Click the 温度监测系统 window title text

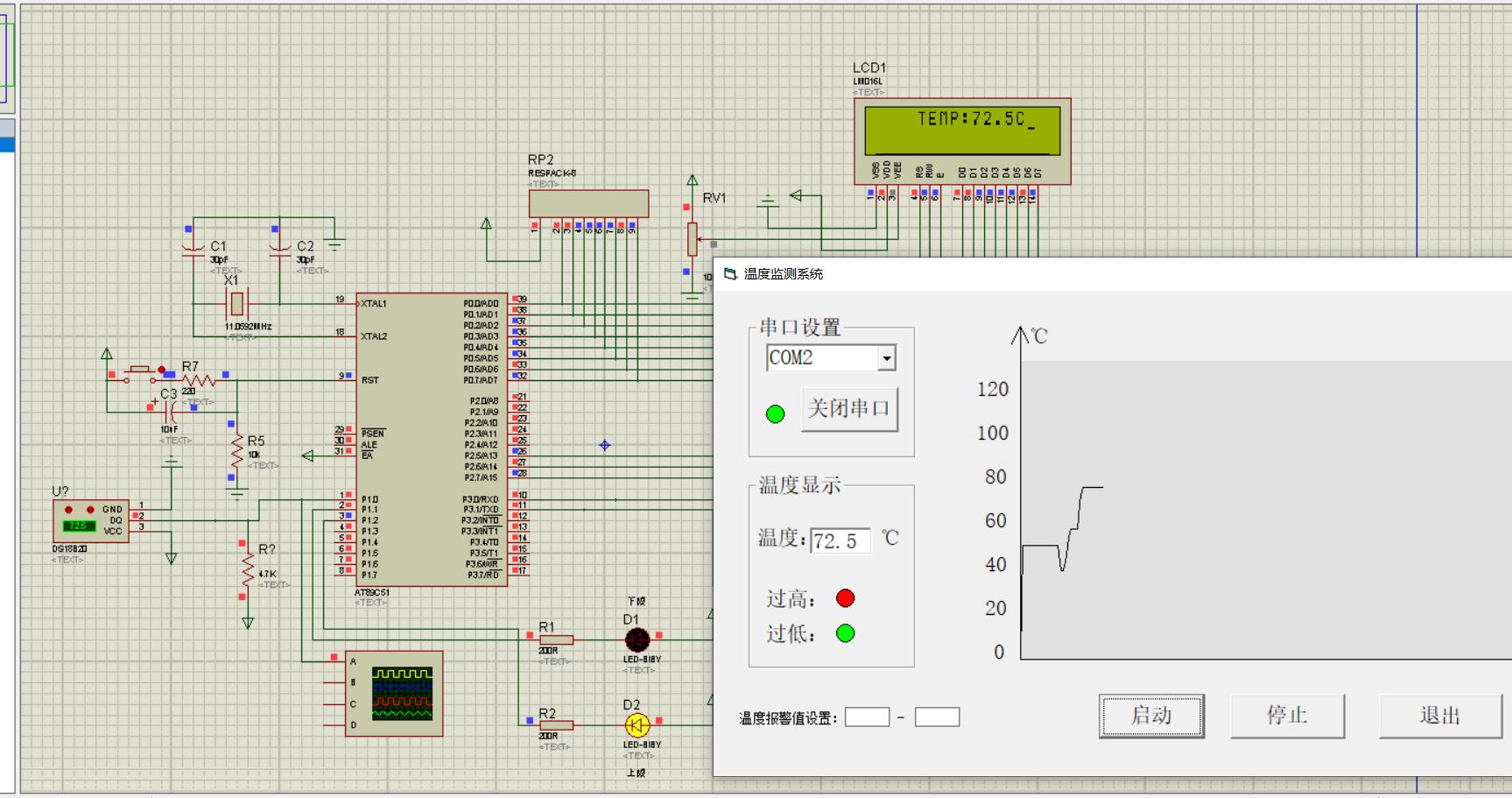click(784, 274)
